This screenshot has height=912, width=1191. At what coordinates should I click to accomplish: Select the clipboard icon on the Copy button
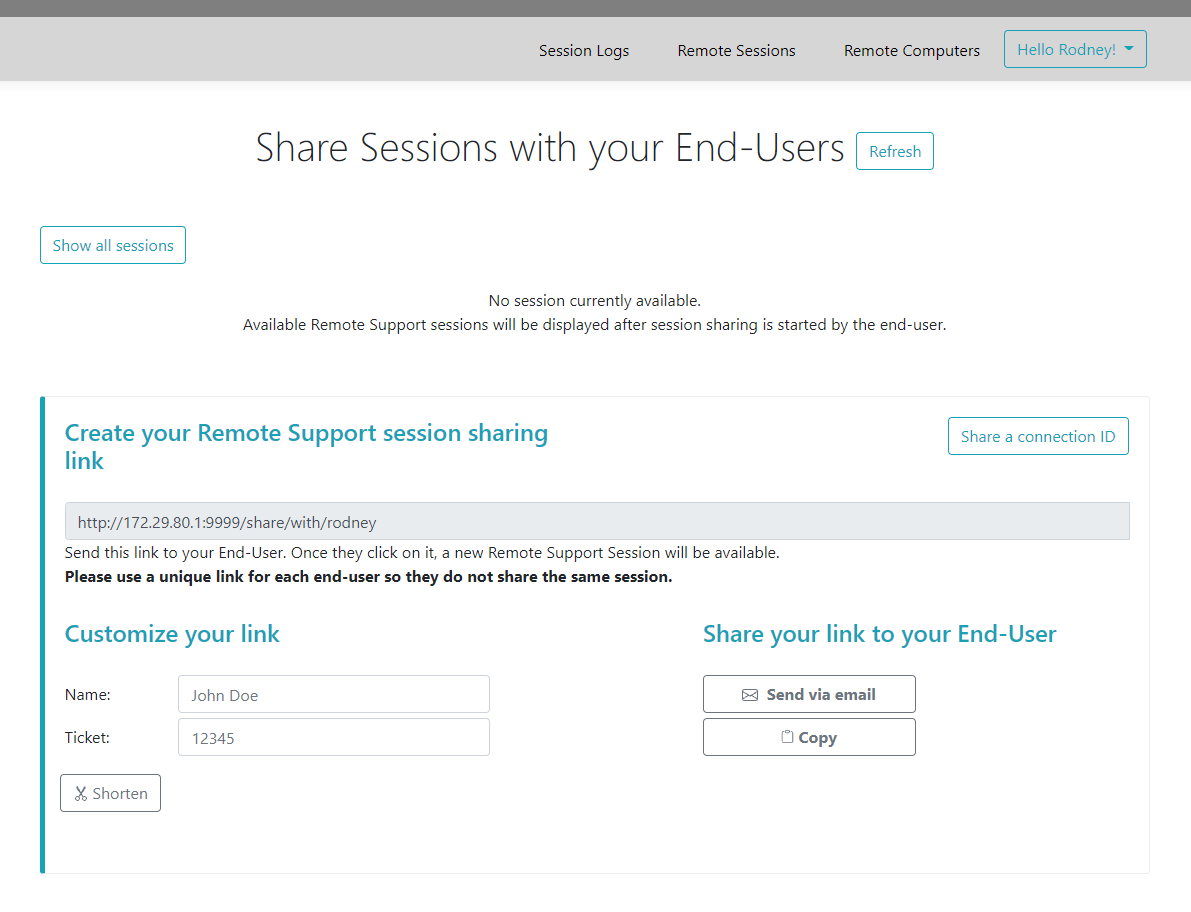(x=786, y=737)
